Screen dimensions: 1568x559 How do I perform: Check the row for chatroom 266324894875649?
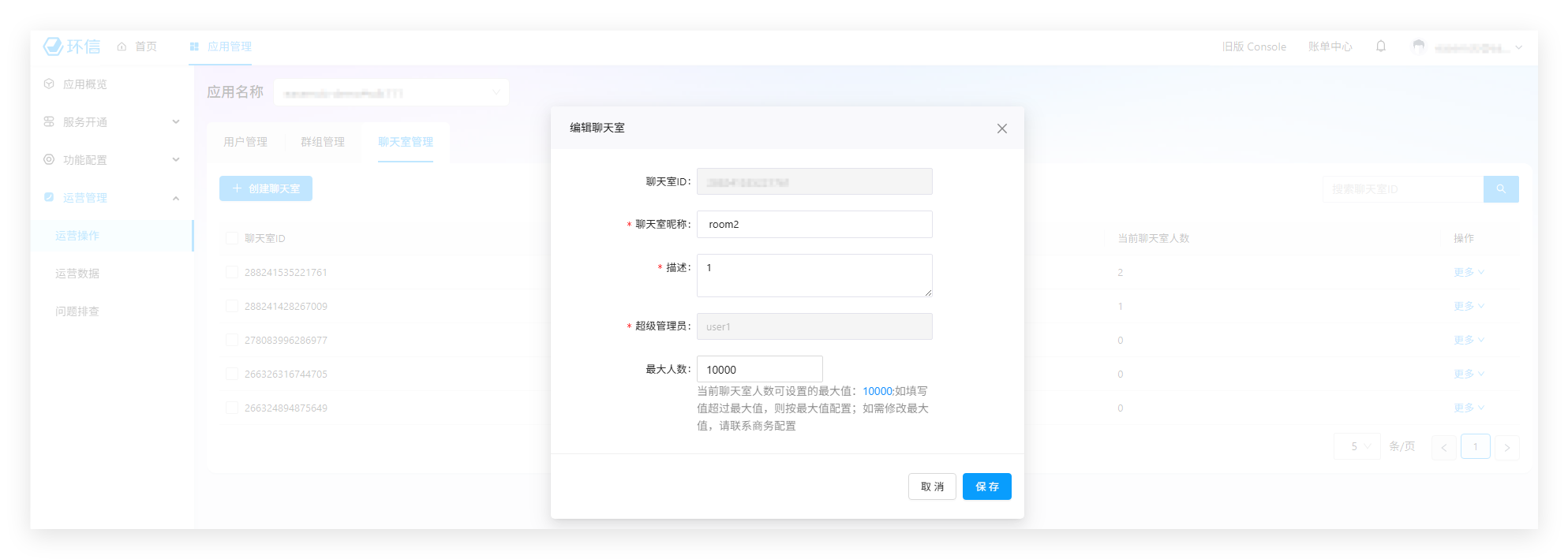click(232, 408)
